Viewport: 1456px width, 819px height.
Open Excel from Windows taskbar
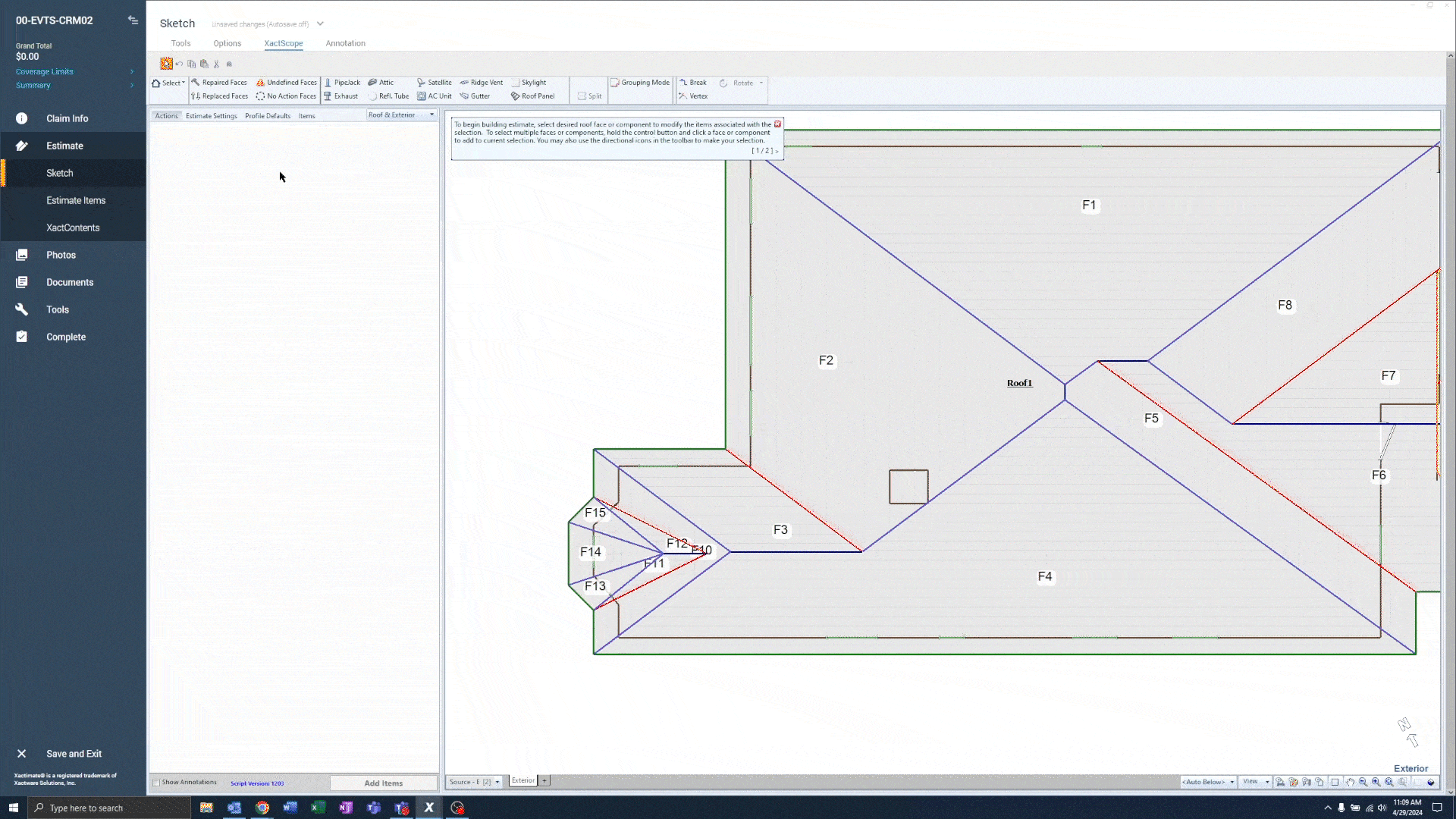[x=318, y=808]
